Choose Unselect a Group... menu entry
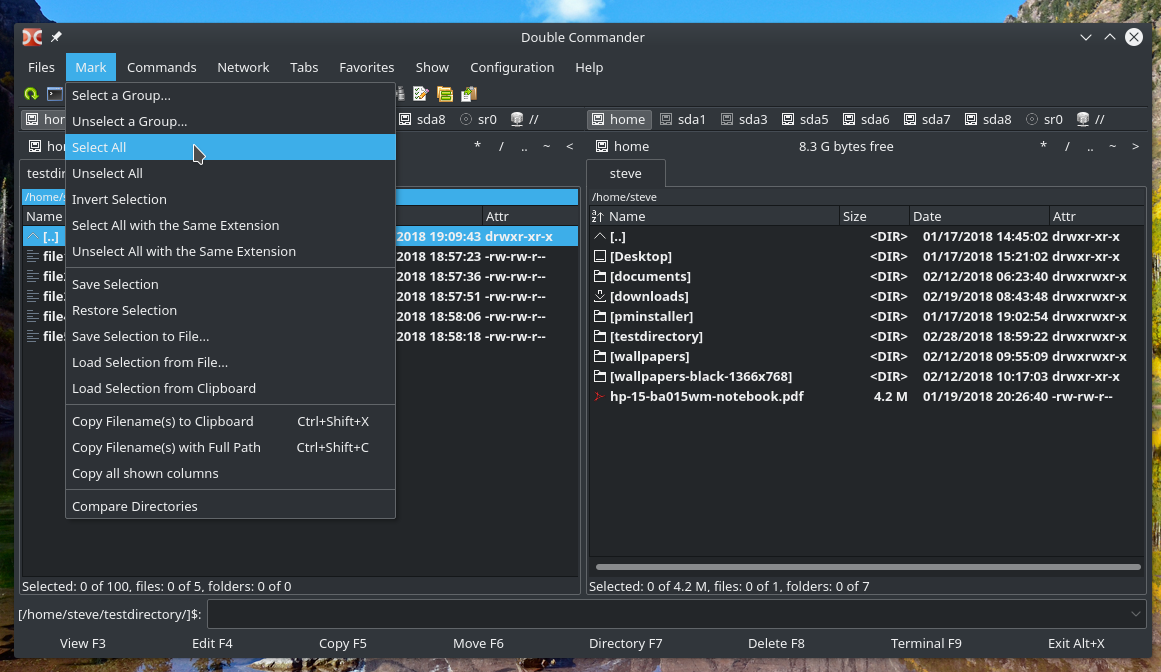 point(230,121)
